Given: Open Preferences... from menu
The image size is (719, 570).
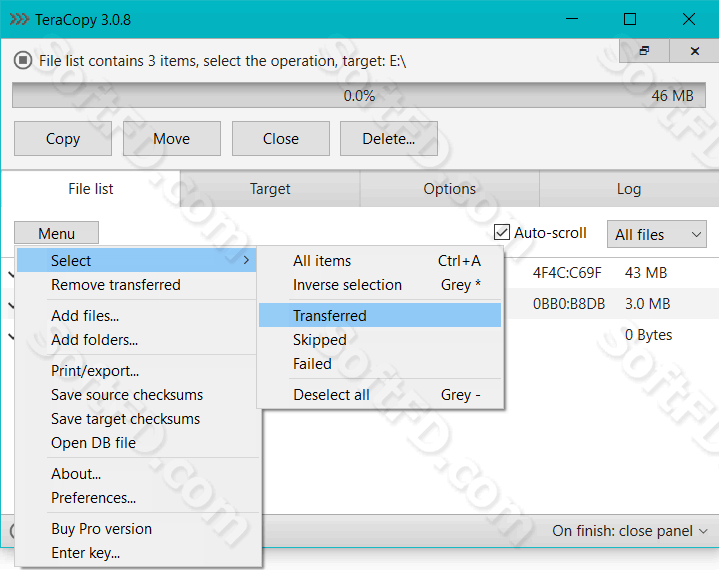Looking at the screenshot, I should click(x=136, y=498).
